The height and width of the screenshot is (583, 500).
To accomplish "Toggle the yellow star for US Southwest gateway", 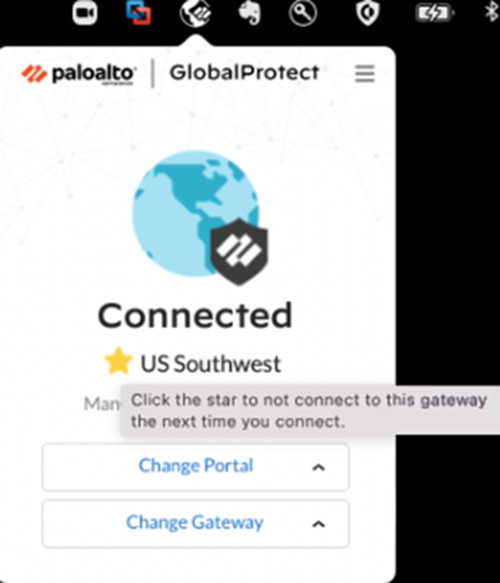I will click(118, 361).
